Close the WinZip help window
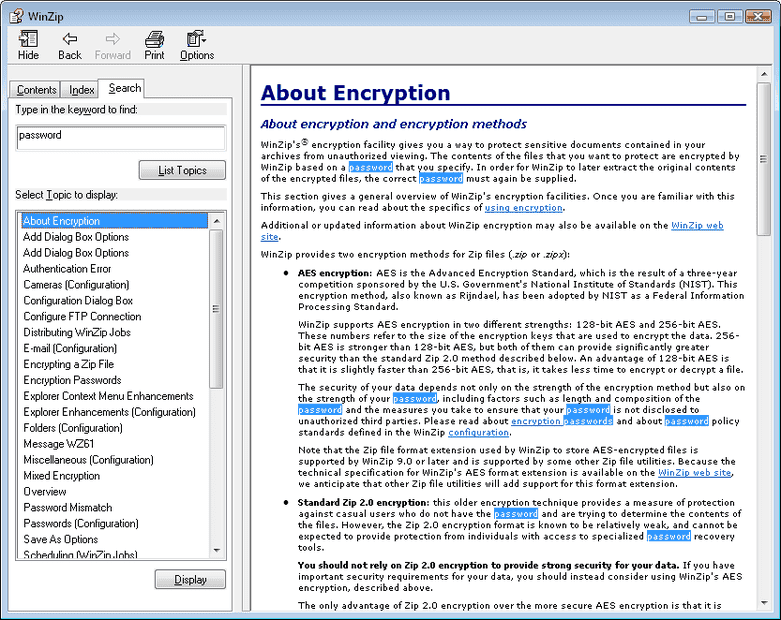Screen dimensions: 781x620 pos(758,16)
